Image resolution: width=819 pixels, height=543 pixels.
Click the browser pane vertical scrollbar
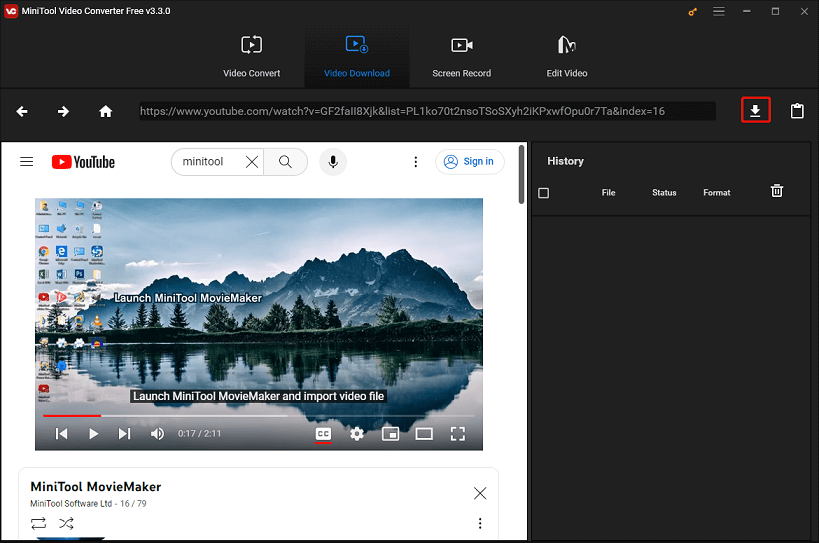(521, 175)
